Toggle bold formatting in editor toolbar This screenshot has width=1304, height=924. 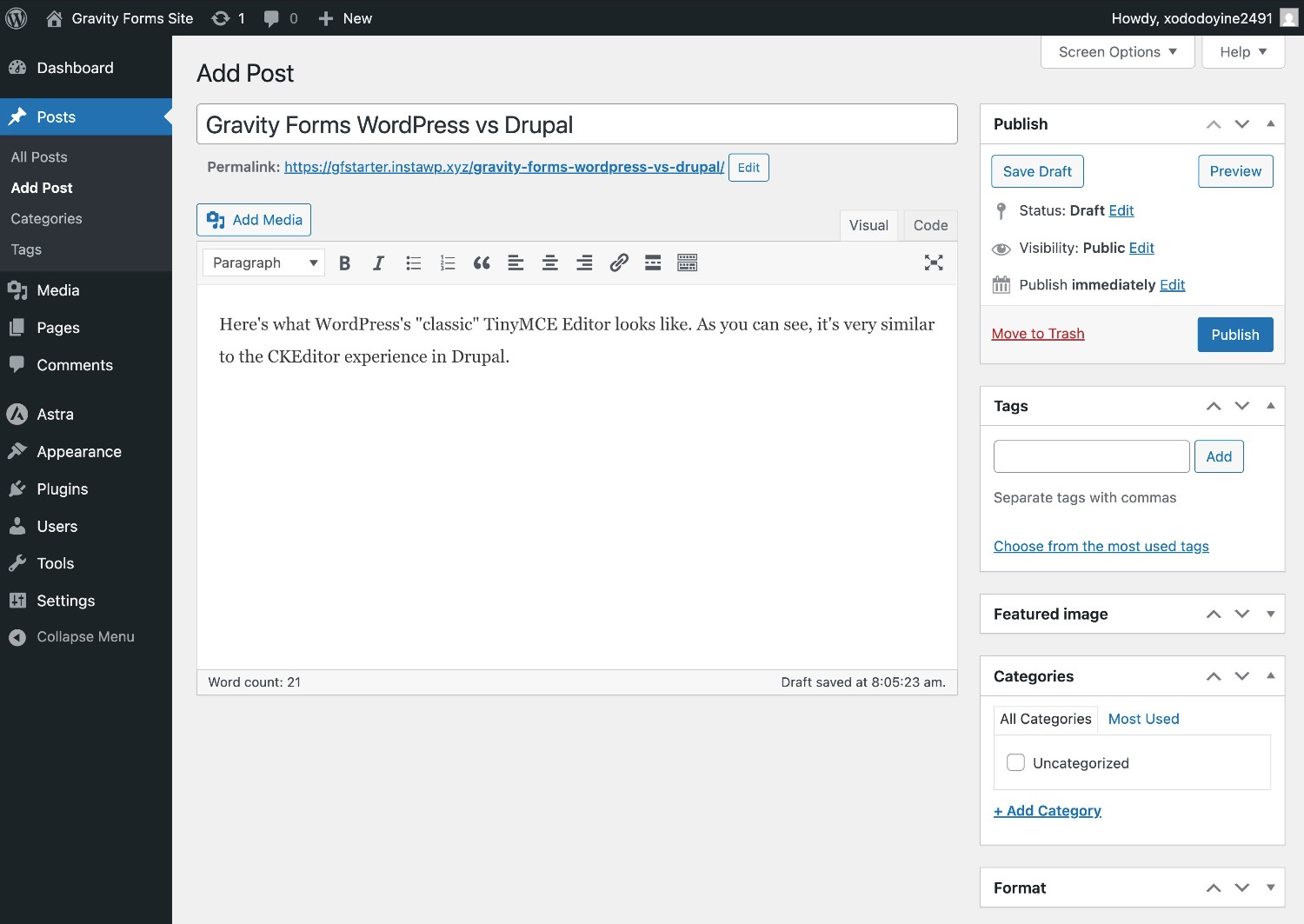click(344, 263)
